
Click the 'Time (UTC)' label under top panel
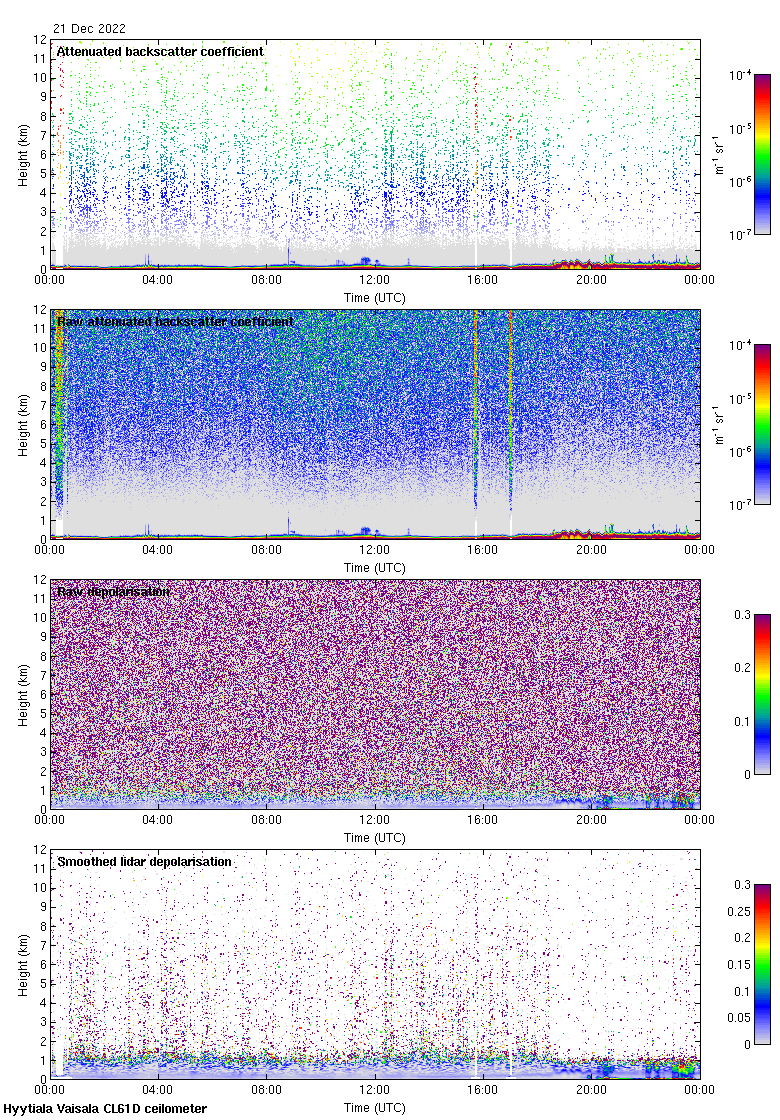375,297
